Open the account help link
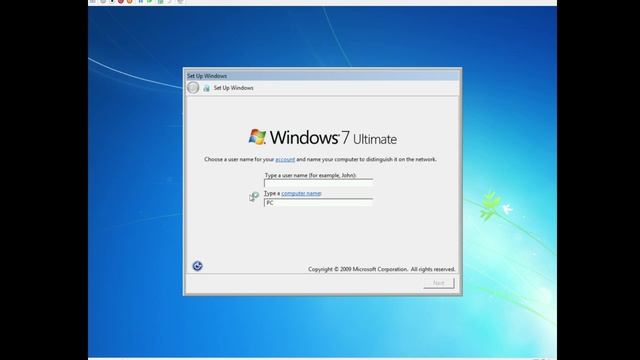Image resolution: width=640 pixels, height=360 pixels. pyautogui.click(x=285, y=159)
